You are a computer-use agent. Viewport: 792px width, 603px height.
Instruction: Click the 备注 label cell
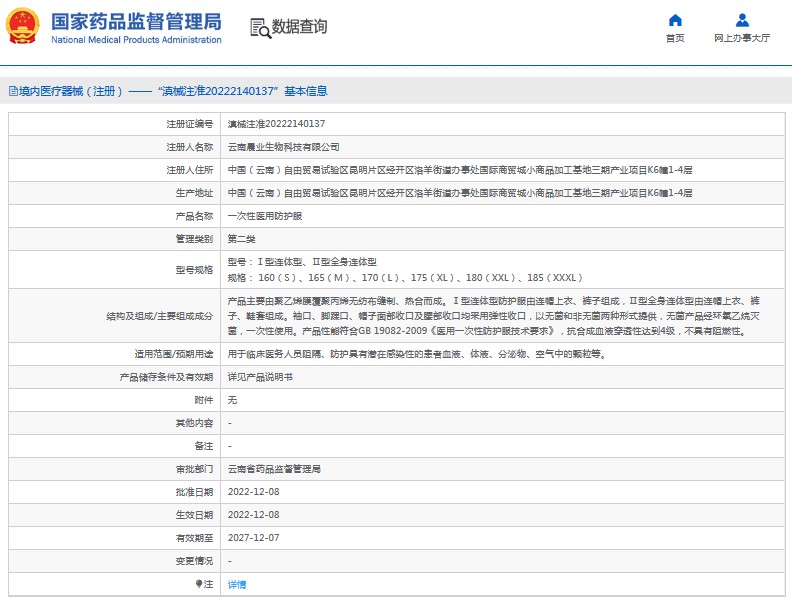tap(115, 446)
